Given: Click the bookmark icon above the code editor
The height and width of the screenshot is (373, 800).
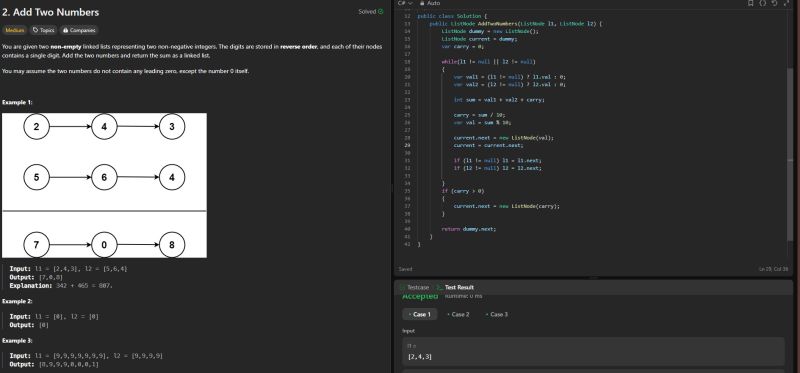Looking at the screenshot, I should click(x=751, y=3).
